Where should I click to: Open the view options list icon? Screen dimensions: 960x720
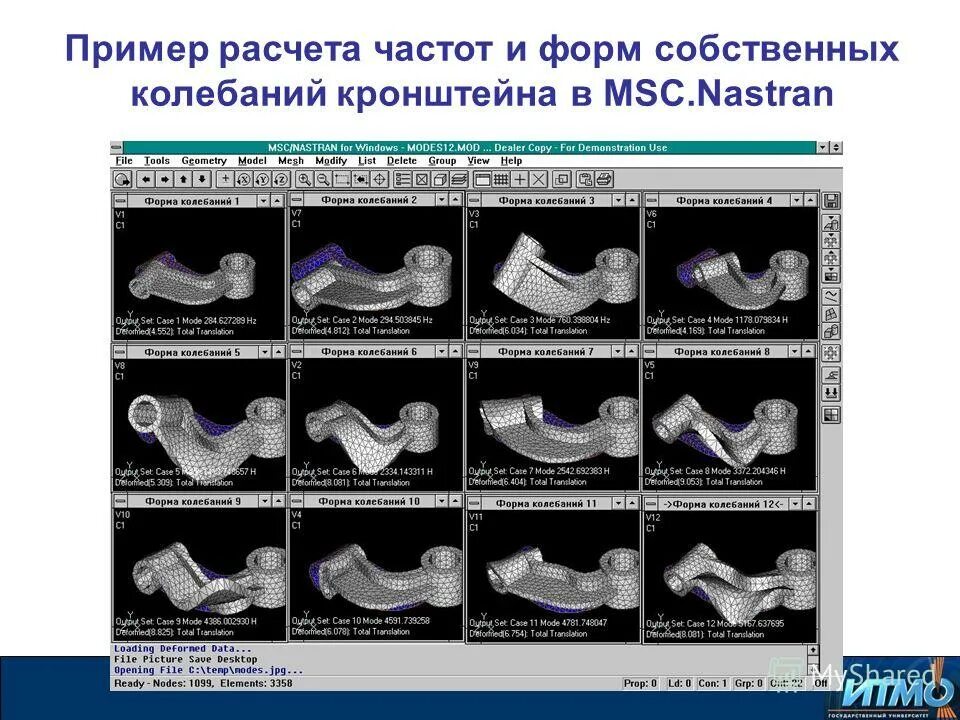[403, 179]
